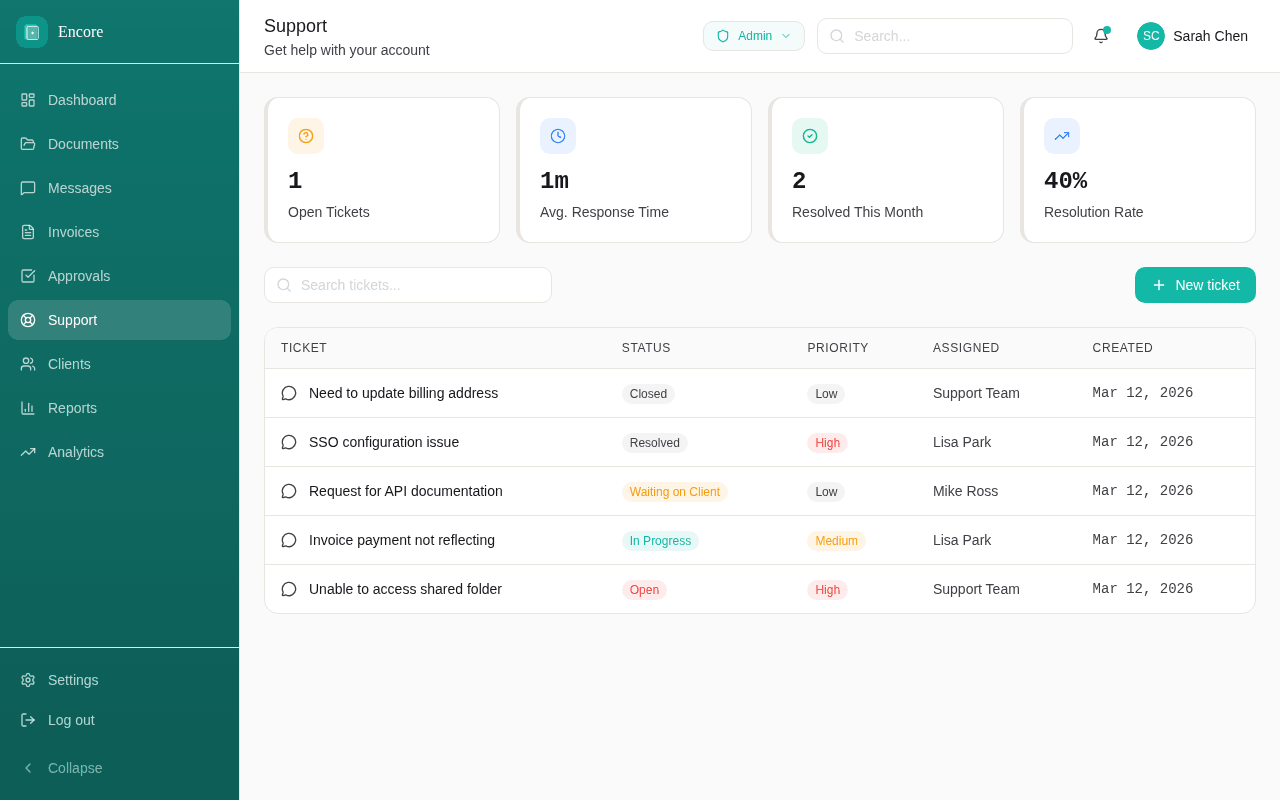
Task: Open the Unable to access shared folder ticket
Action: [405, 589]
